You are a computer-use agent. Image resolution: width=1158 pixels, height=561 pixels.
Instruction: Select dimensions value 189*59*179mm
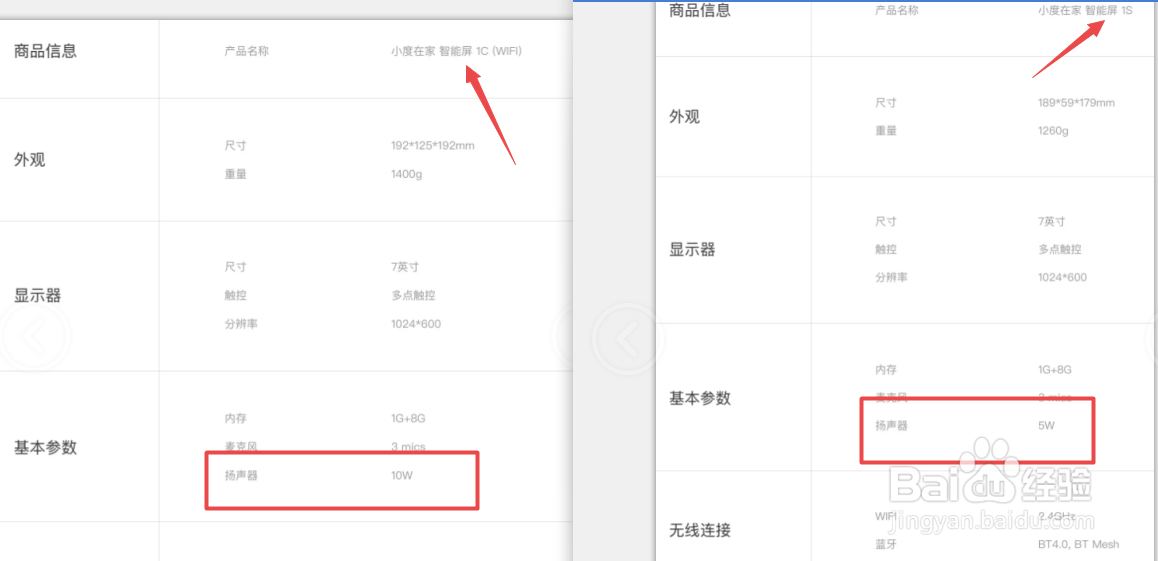(1076, 103)
